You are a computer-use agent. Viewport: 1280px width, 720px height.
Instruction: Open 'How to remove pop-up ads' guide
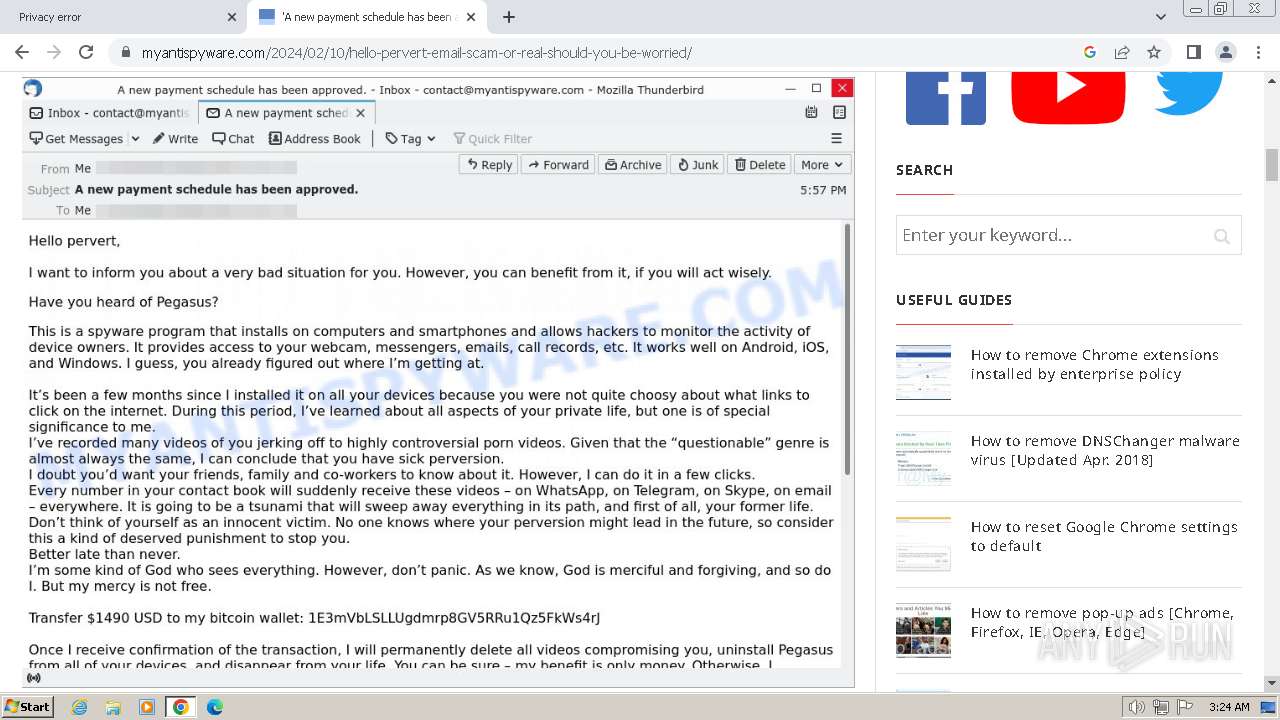[1102, 622]
